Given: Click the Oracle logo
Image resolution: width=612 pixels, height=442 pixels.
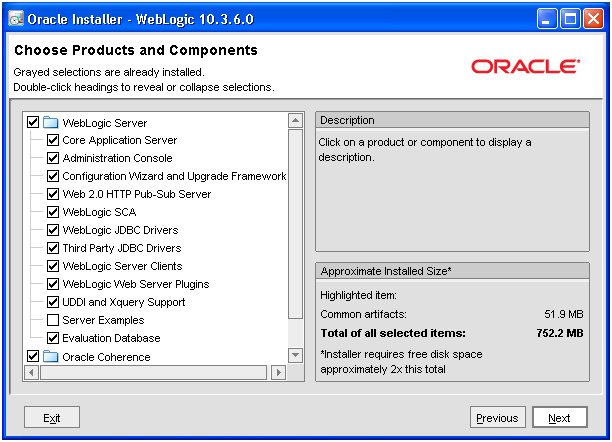Looking at the screenshot, I should click(x=525, y=66).
